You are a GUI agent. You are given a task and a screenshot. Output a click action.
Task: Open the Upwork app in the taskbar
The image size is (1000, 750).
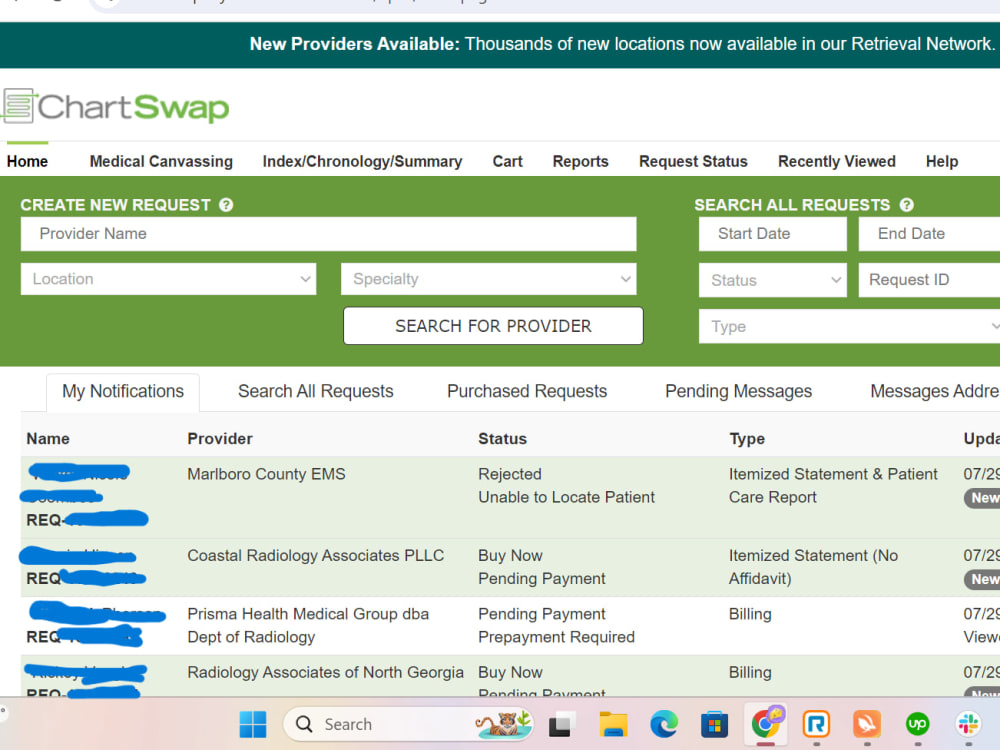(917, 724)
